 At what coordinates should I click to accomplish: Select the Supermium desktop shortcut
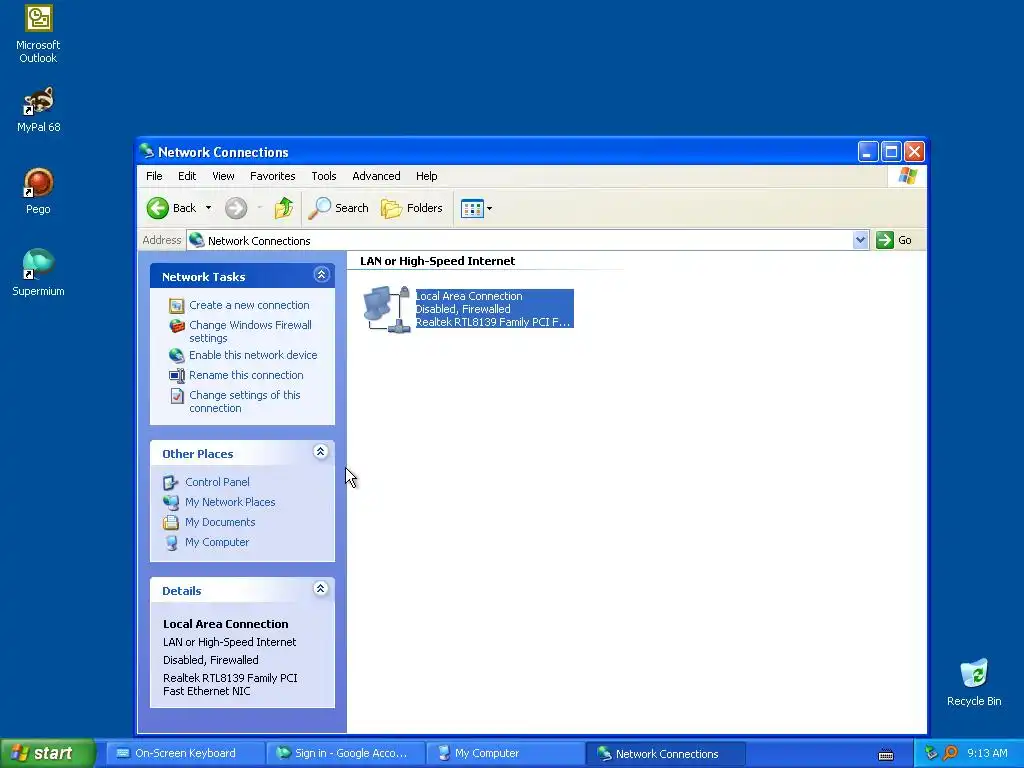coord(38,273)
